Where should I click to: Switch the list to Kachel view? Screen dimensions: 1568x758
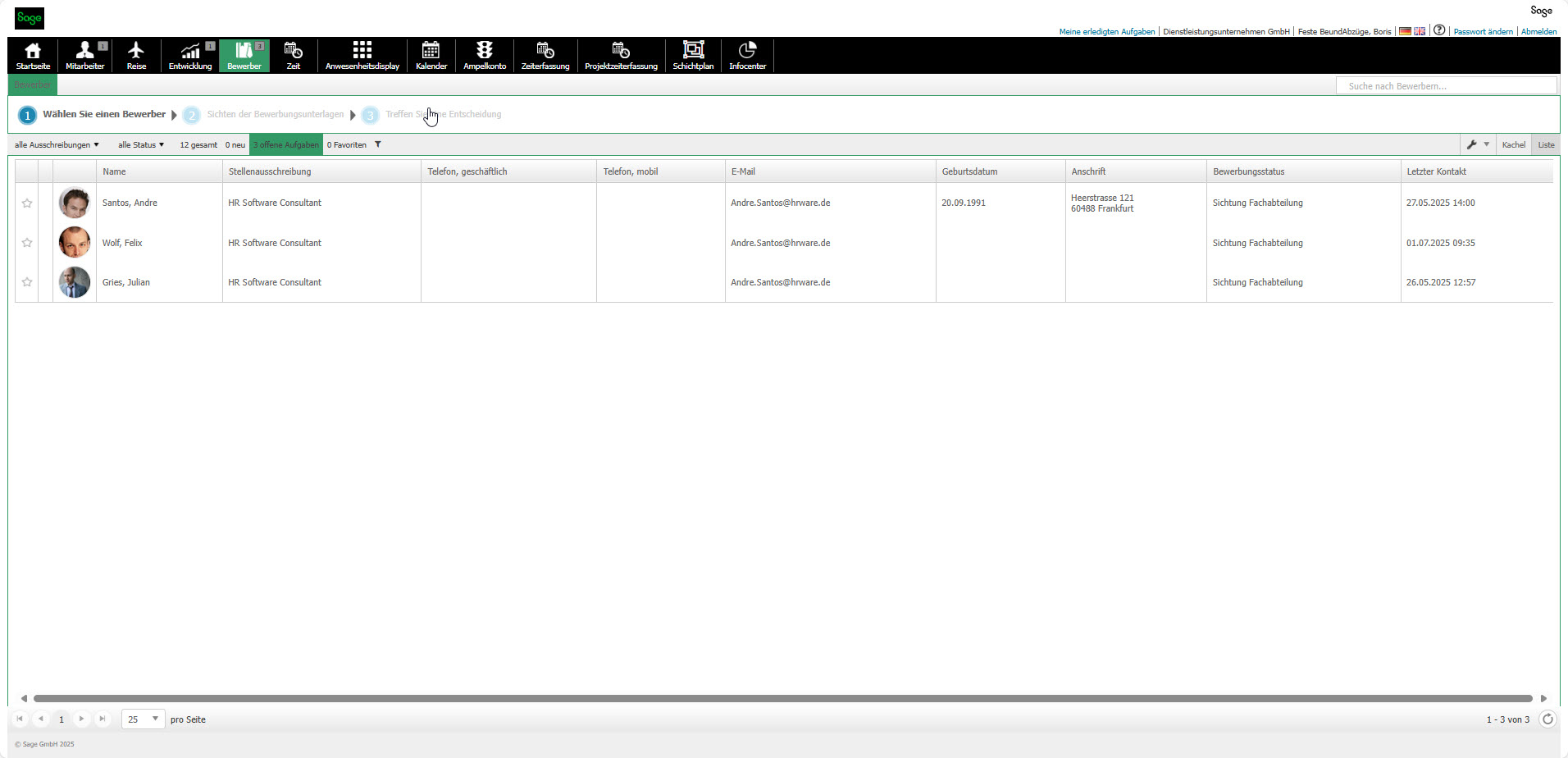pos(1514,144)
